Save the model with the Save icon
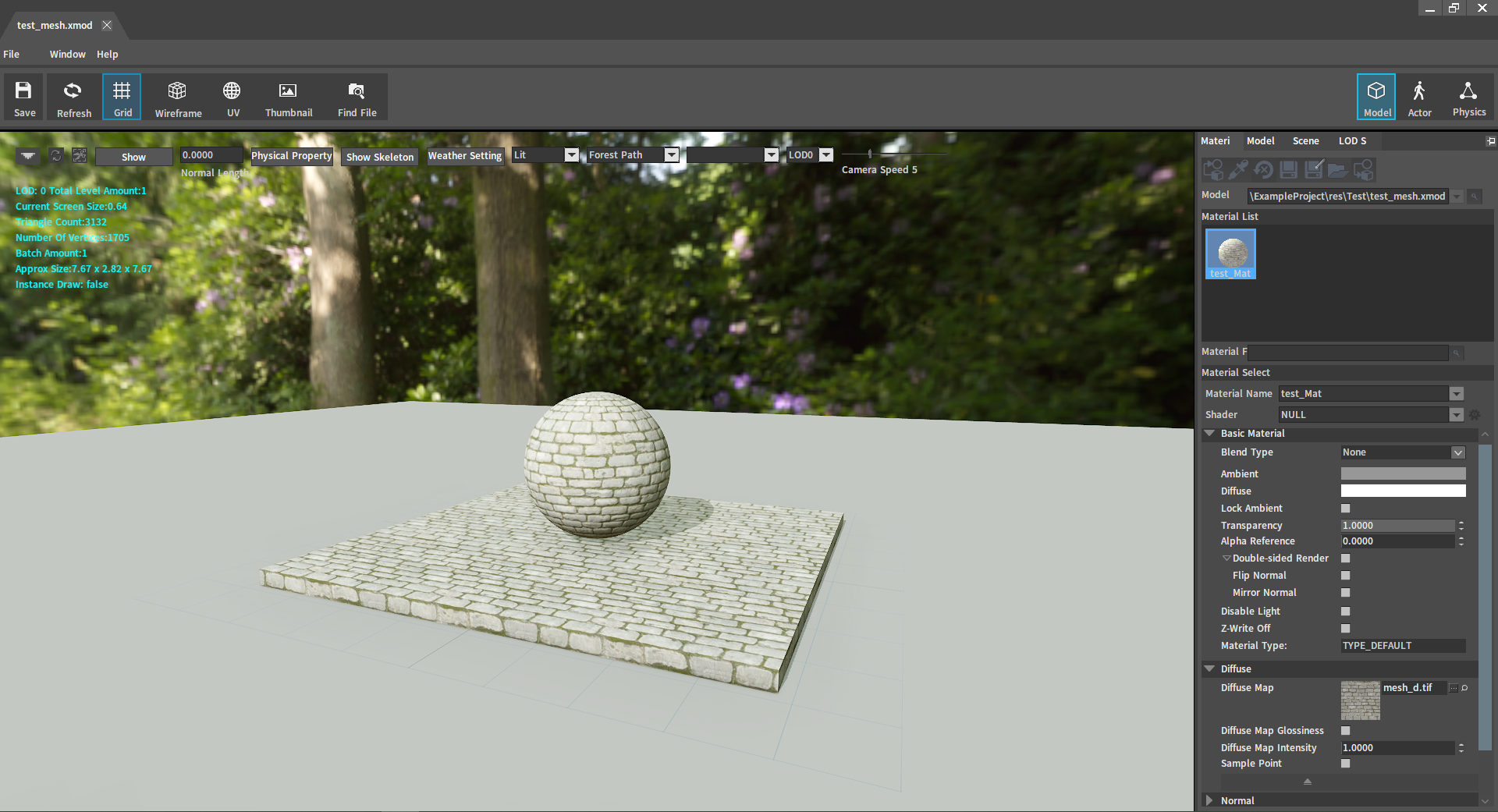Image resolution: width=1498 pixels, height=812 pixels. point(24,98)
